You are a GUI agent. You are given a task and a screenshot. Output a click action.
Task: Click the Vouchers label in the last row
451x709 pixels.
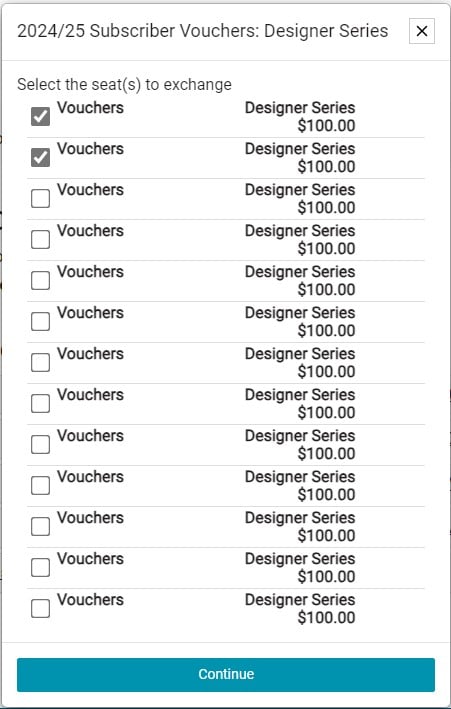tap(90, 600)
